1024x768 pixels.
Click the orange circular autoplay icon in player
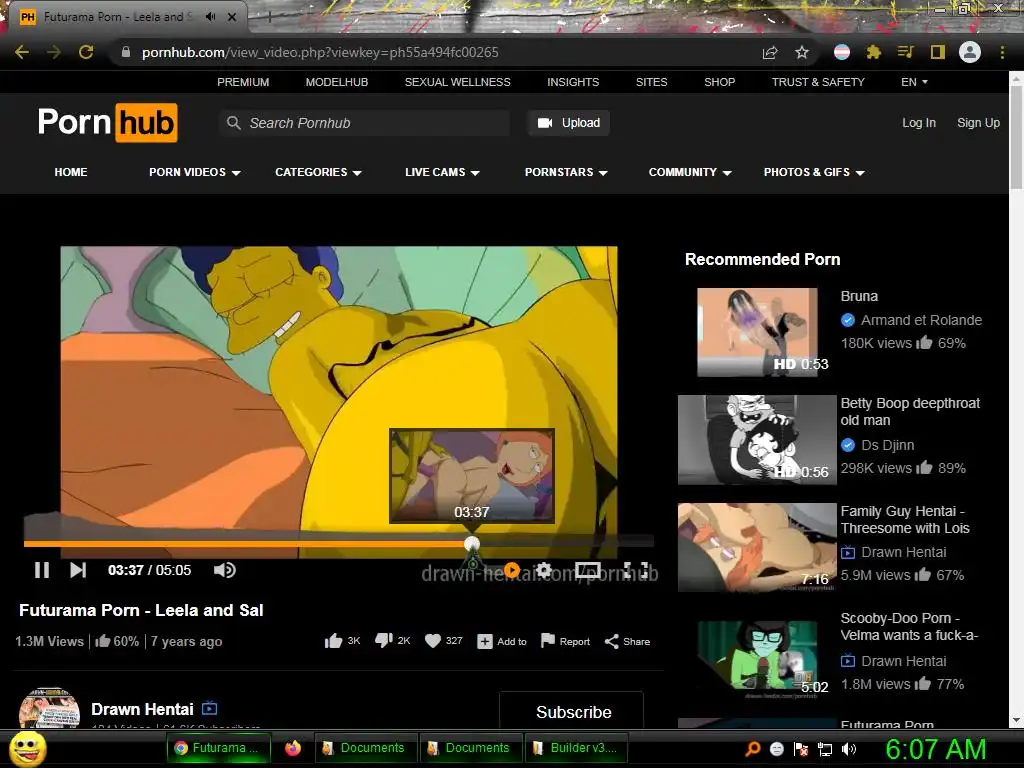[512, 570]
